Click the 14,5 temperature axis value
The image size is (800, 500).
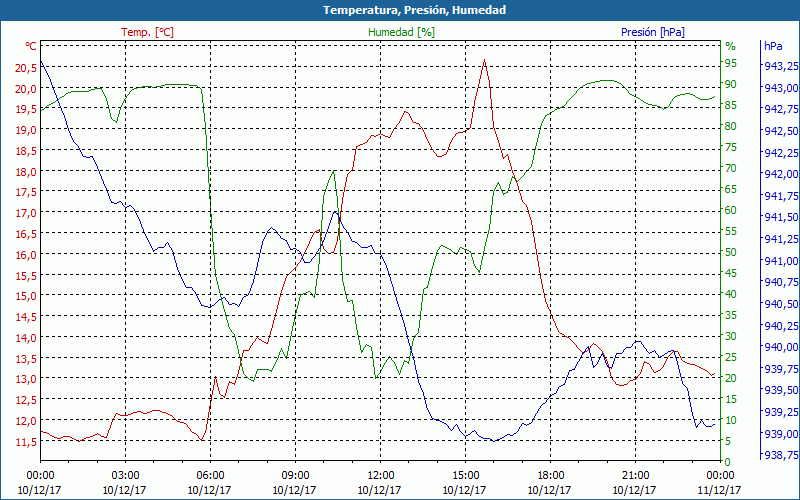pyautogui.click(x=26, y=317)
